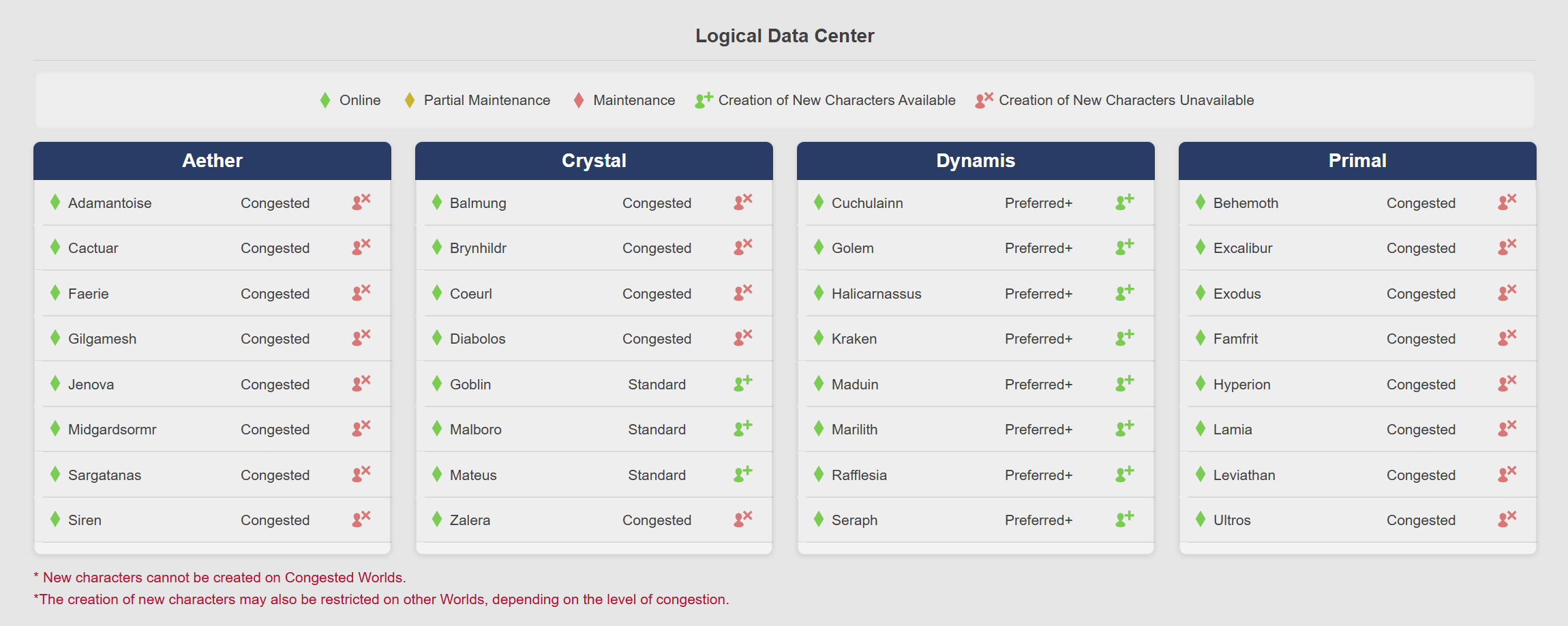
Task: Click the status diamond next to Faerie
Action: (55, 293)
